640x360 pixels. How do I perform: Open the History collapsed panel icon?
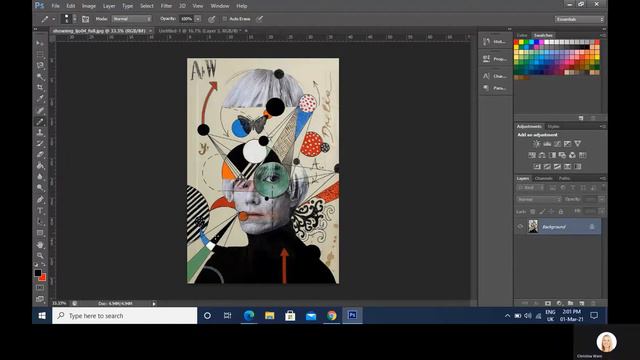pyautogui.click(x=486, y=42)
